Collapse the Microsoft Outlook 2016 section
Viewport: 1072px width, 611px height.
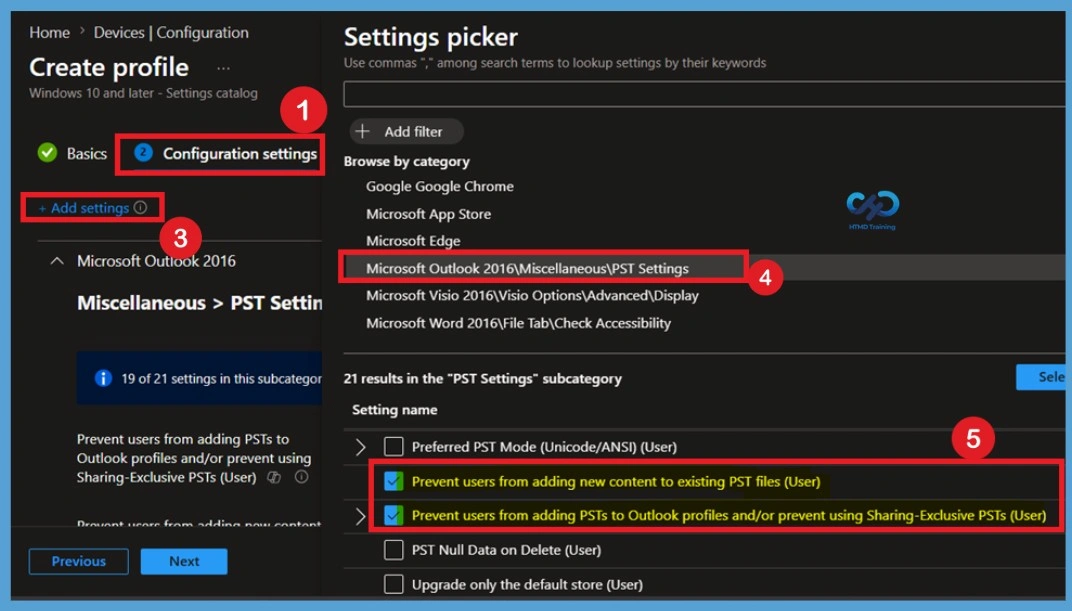point(57,261)
